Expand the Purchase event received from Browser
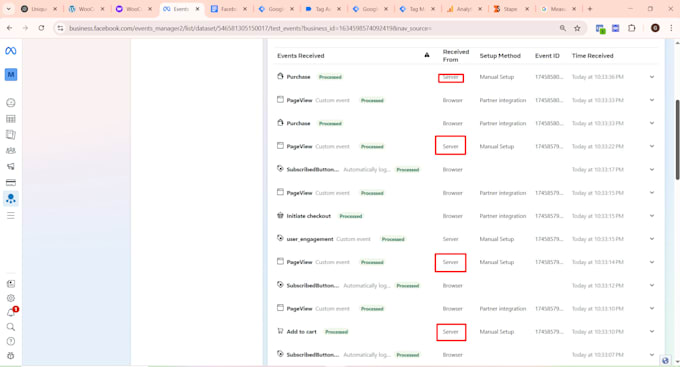The image size is (680, 367). (652, 123)
